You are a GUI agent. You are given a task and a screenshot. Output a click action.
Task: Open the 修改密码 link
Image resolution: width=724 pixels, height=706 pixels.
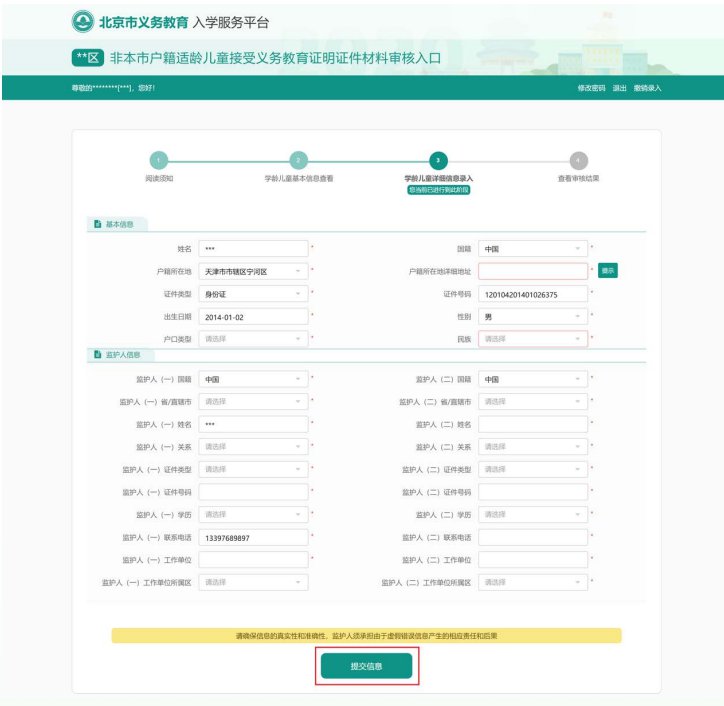[x=591, y=88]
